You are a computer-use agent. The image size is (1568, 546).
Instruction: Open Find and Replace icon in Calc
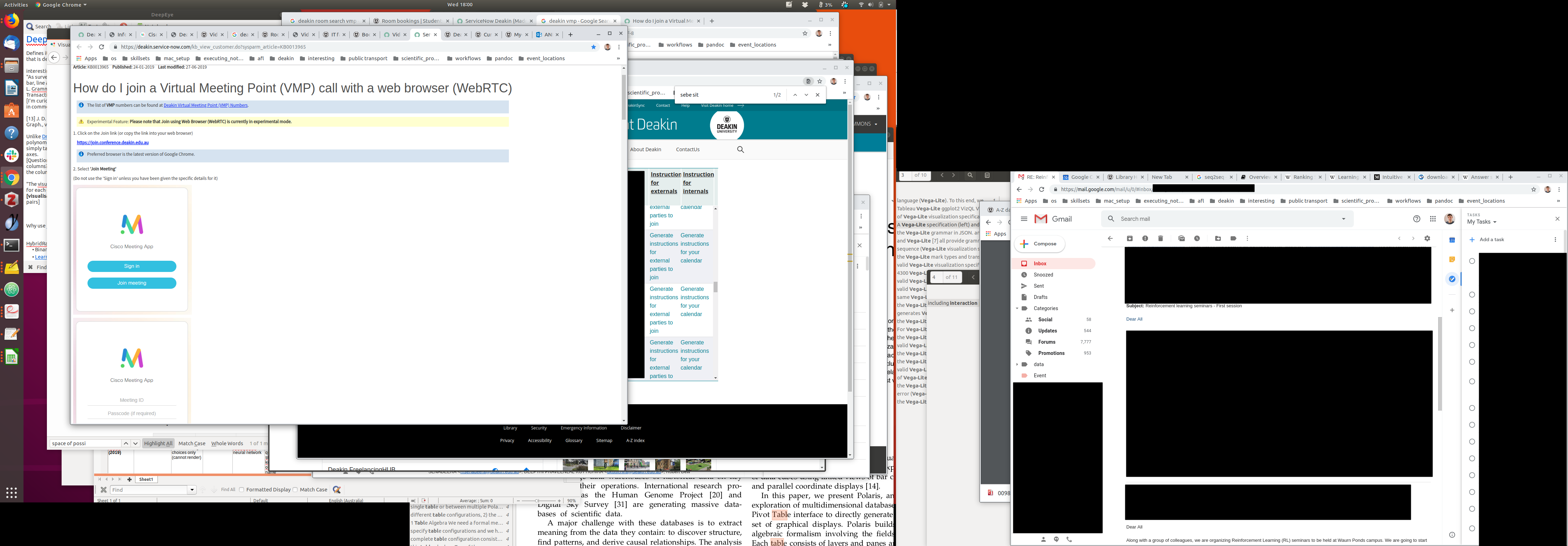[x=337, y=490]
